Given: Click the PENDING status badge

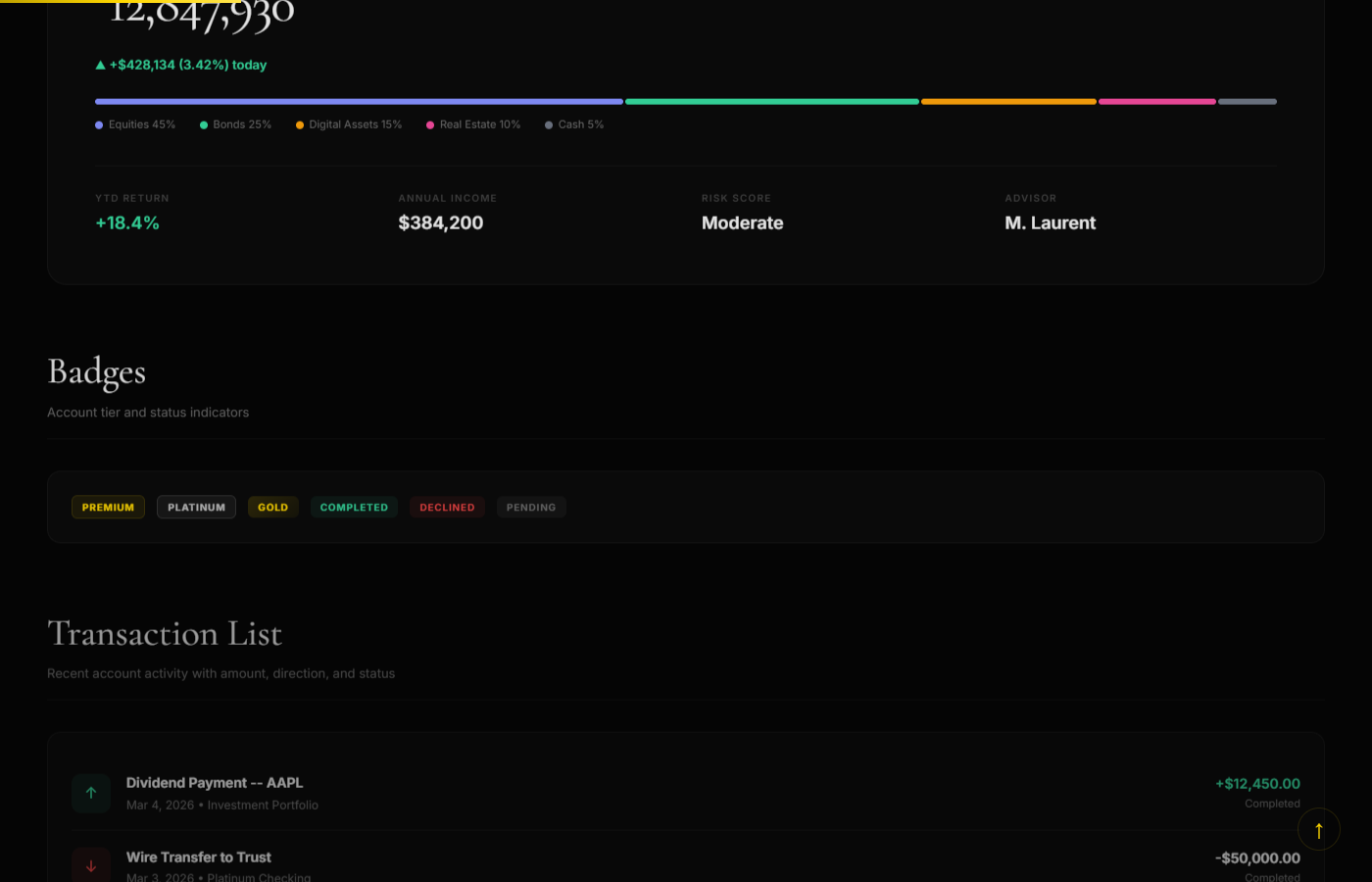Looking at the screenshot, I should pos(531,508).
